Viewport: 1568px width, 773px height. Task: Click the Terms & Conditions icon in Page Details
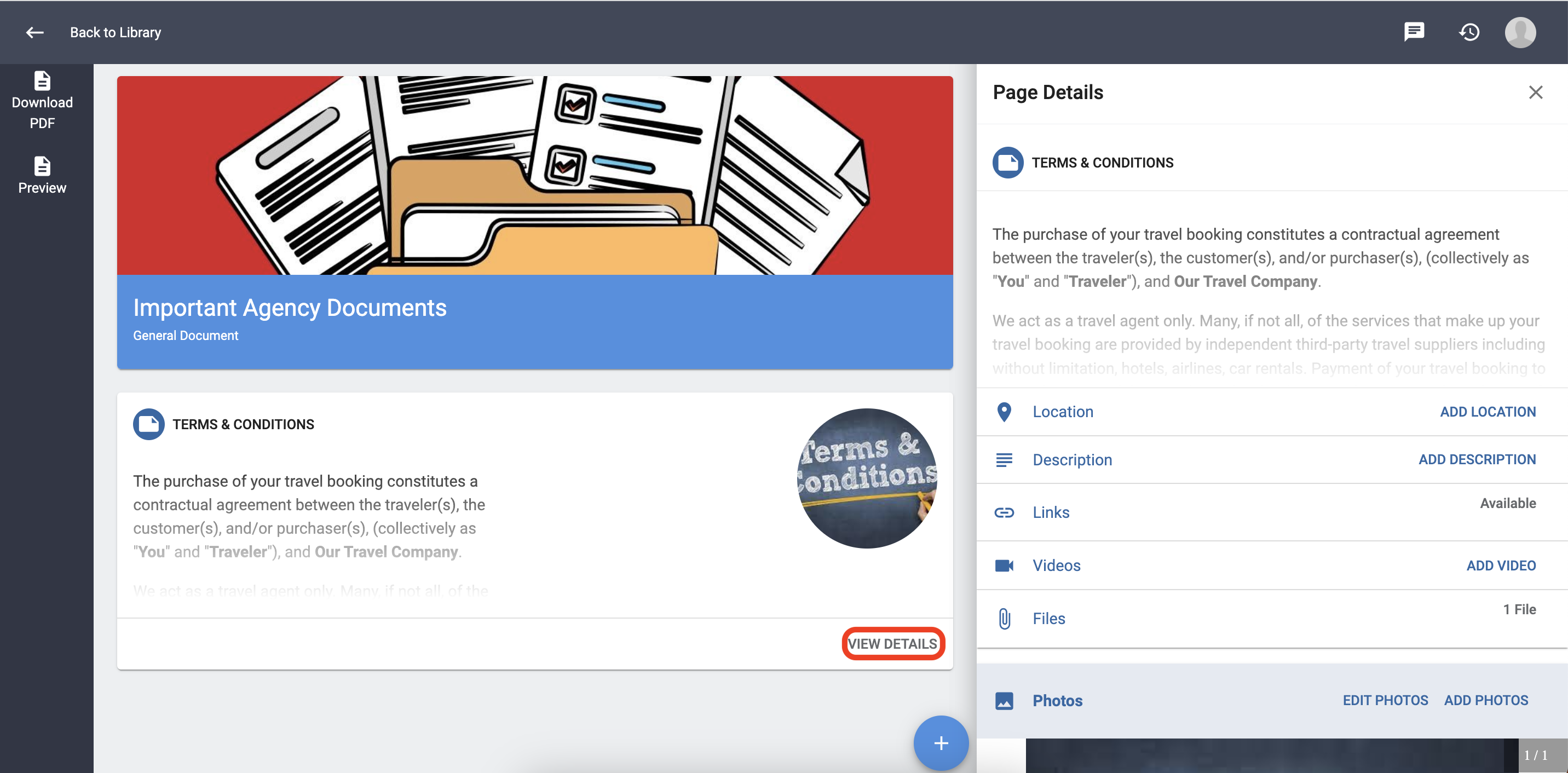coord(1008,163)
